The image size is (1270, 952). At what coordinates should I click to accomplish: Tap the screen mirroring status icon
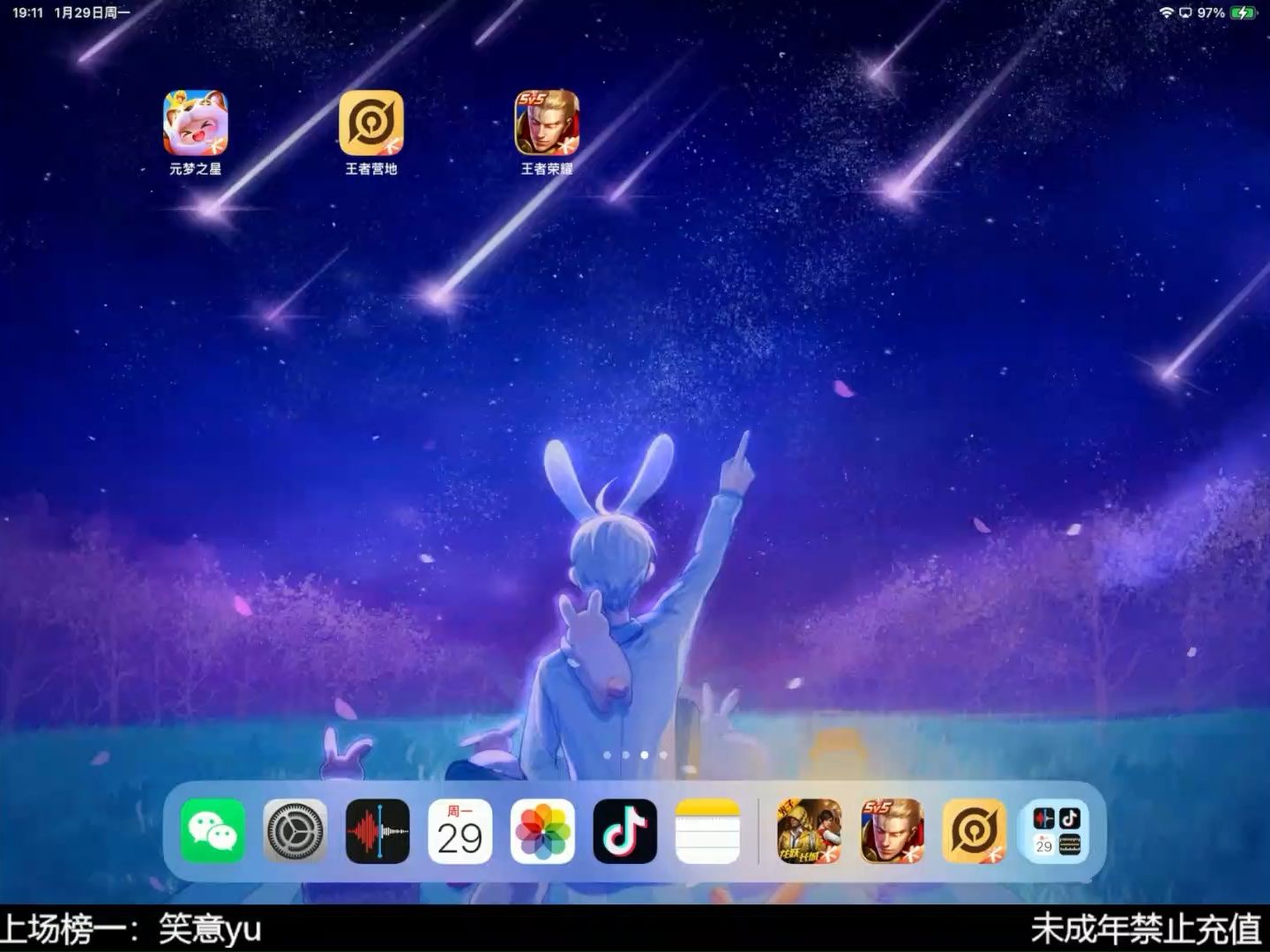1185,12
